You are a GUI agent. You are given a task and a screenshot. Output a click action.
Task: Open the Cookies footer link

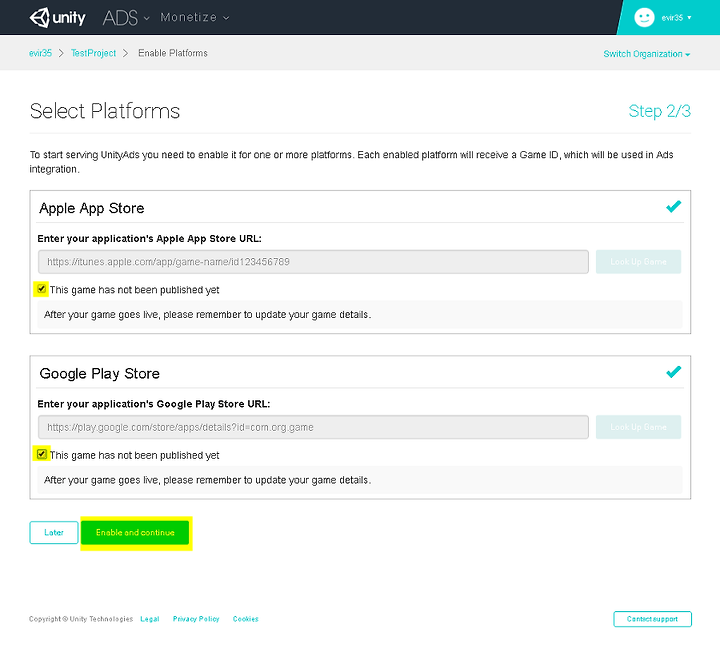(246, 619)
